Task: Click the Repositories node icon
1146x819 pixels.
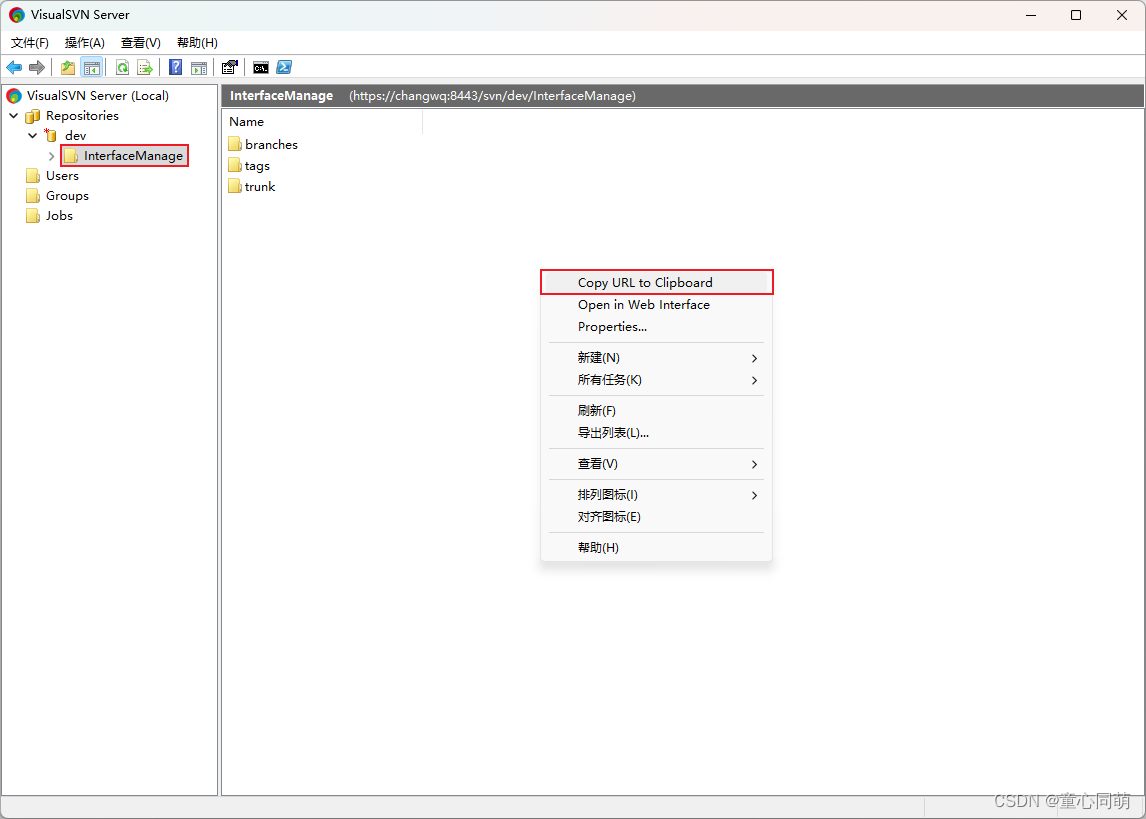Action: pyautogui.click(x=32, y=116)
